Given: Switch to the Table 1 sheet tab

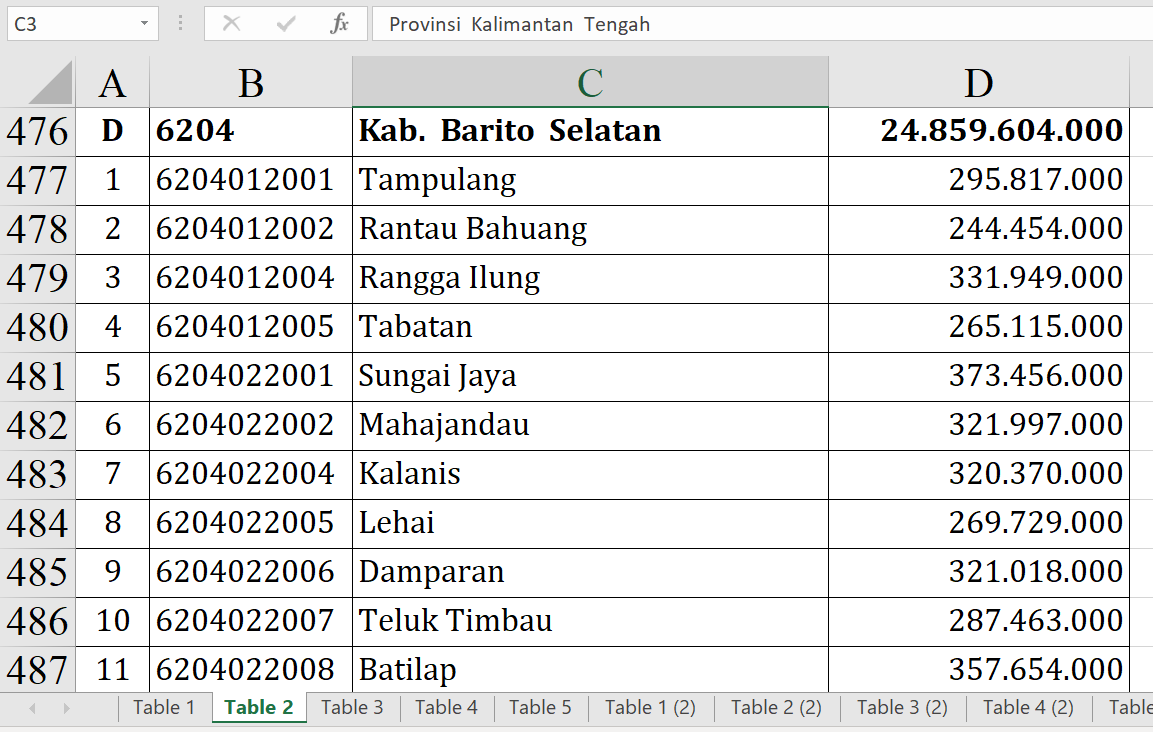Looking at the screenshot, I should tap(164, 708).
